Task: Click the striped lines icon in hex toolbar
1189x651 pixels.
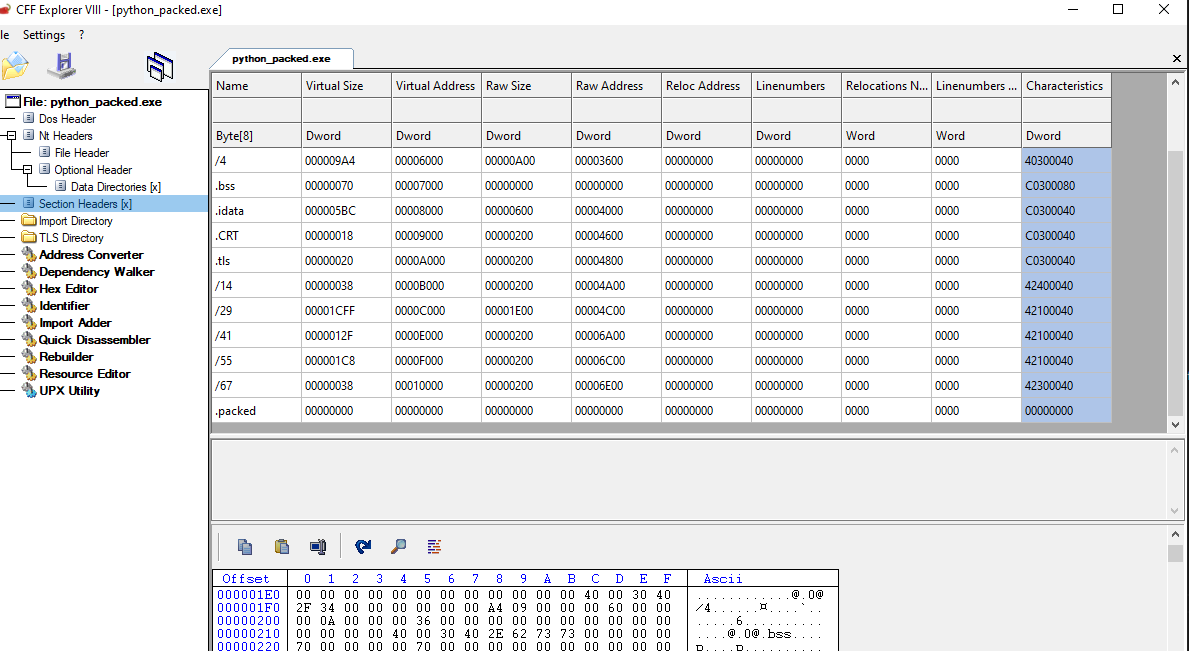Action: pos(434,546)
